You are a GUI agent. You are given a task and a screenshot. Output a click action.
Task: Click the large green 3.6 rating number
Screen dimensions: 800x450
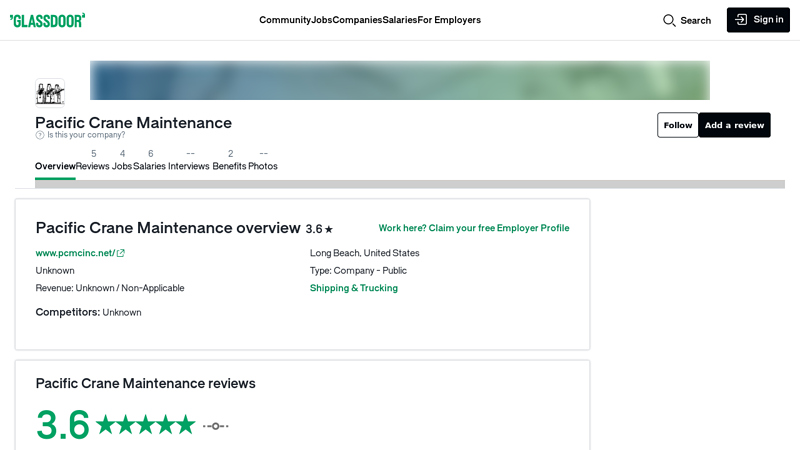point(63,425)
